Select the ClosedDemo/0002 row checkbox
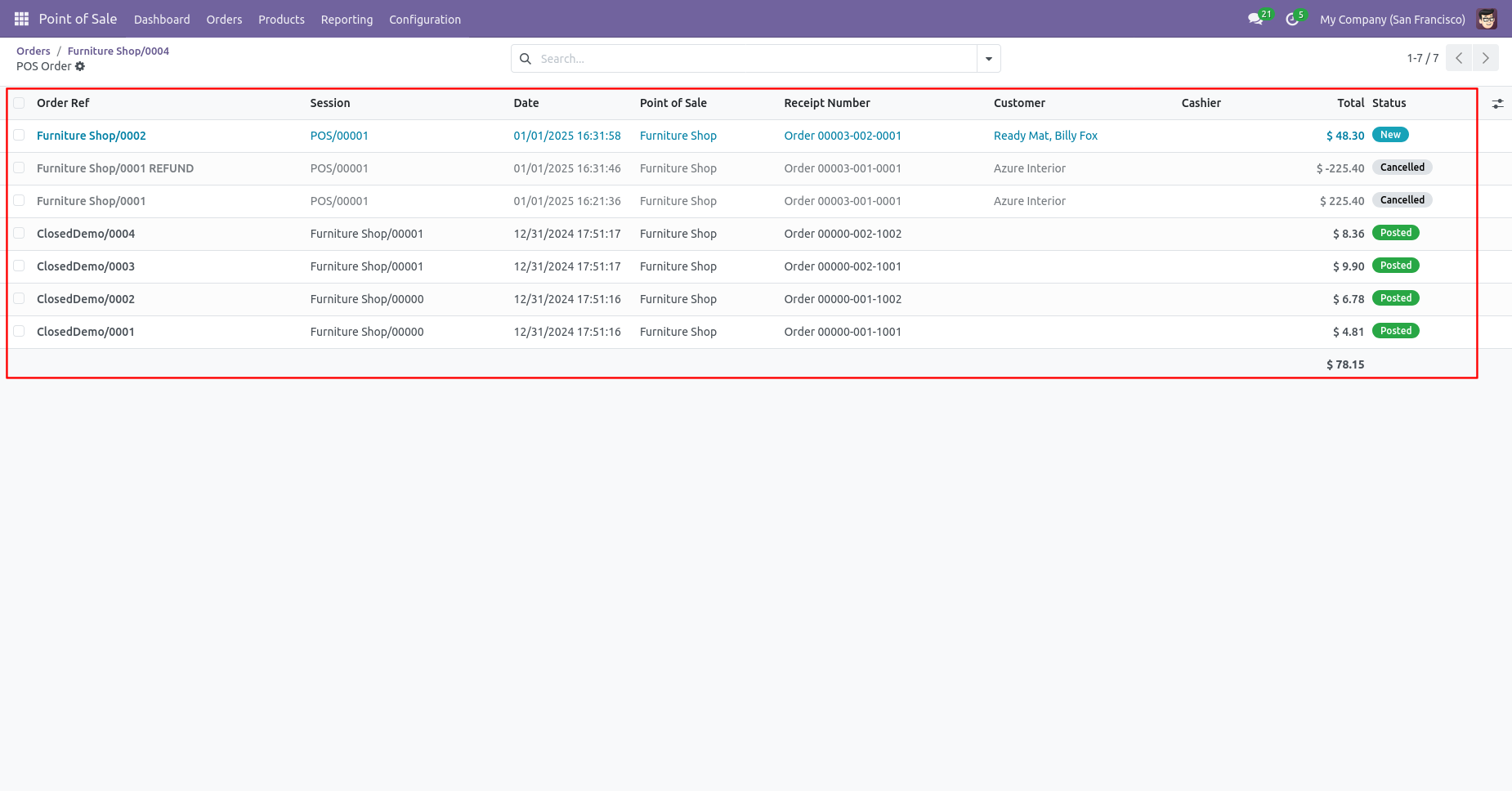 tap(19, 298)
